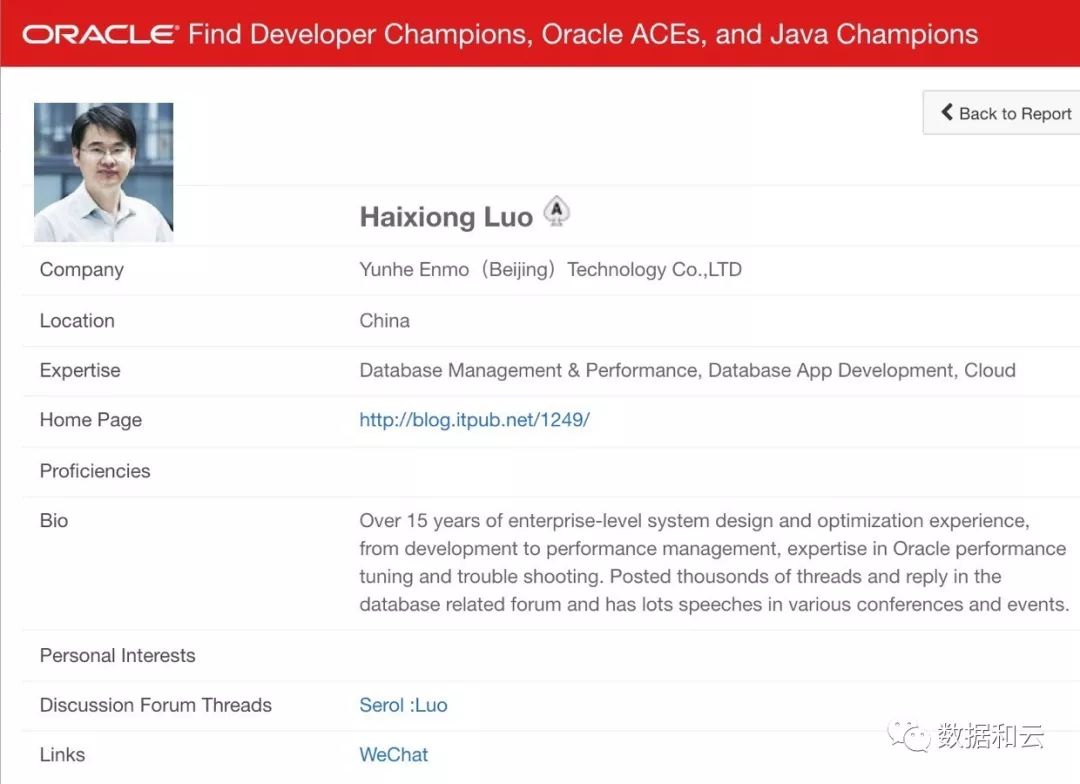
Task: Click the Proficiencies row label
Action: 95,471
